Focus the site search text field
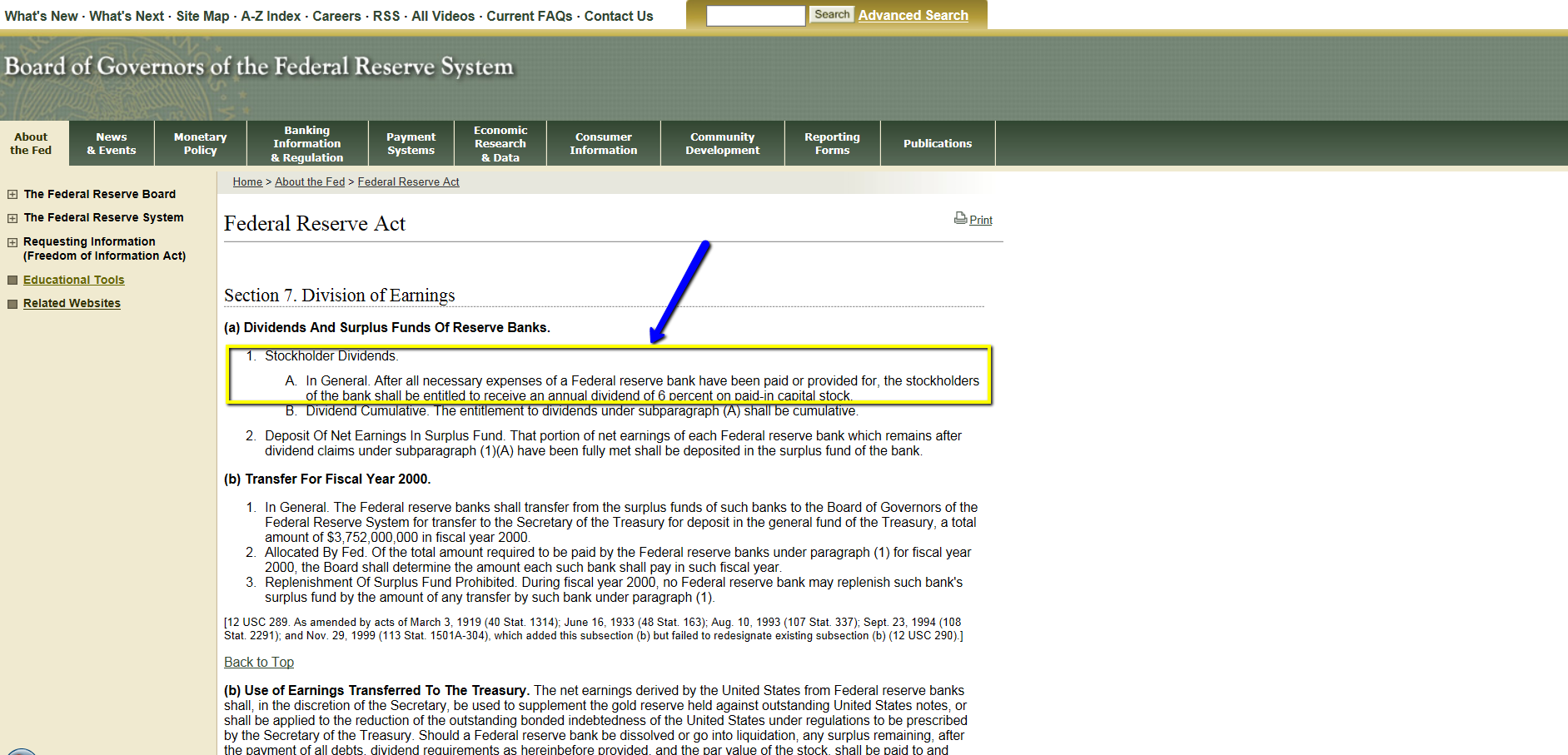1568x755 pixels. point(756,15)
